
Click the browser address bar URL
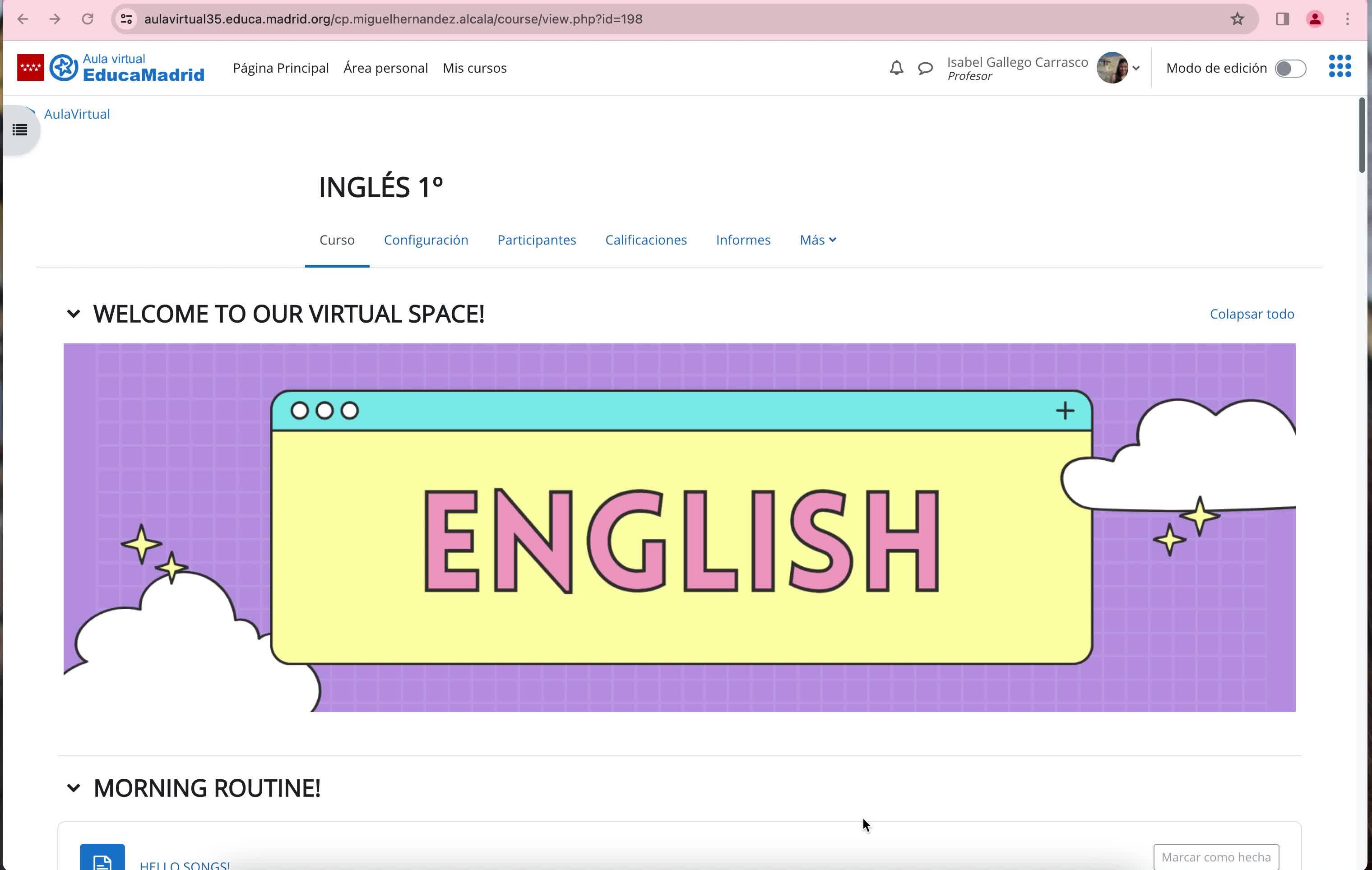pos(393,19)
